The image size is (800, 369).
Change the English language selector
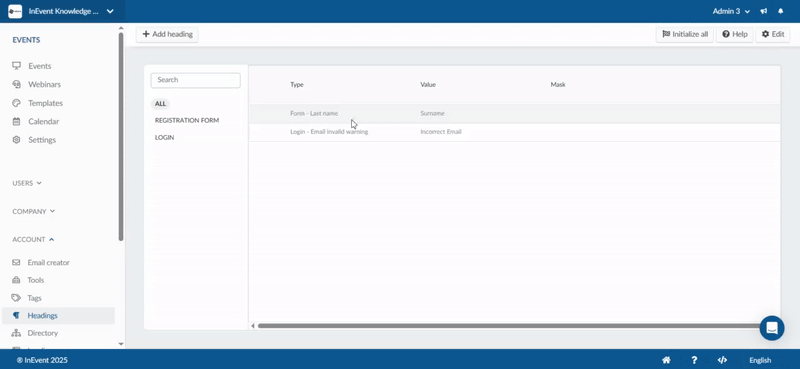pyautogui.click(x=760, y=360)
